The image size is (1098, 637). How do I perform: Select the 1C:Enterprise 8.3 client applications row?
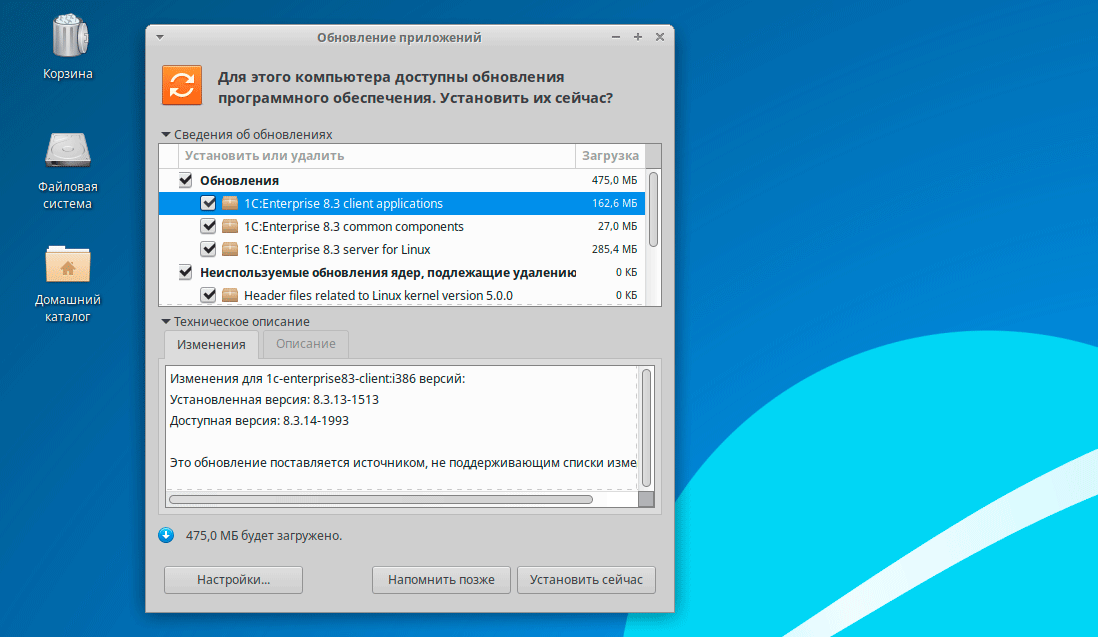[x=402, y=203]
